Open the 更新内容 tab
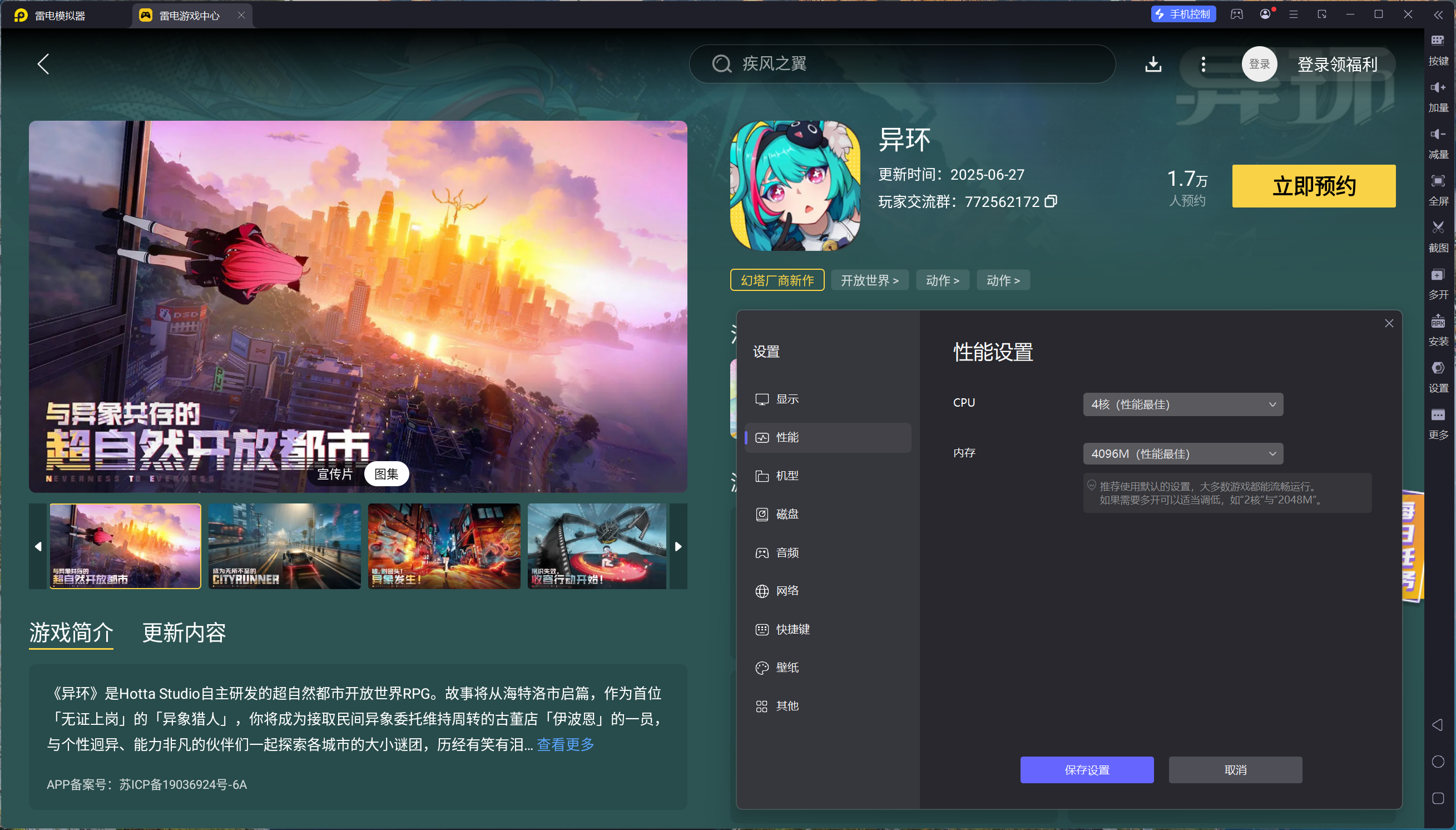This screenshot has width=1456, height=830. (x=184, y=633)
